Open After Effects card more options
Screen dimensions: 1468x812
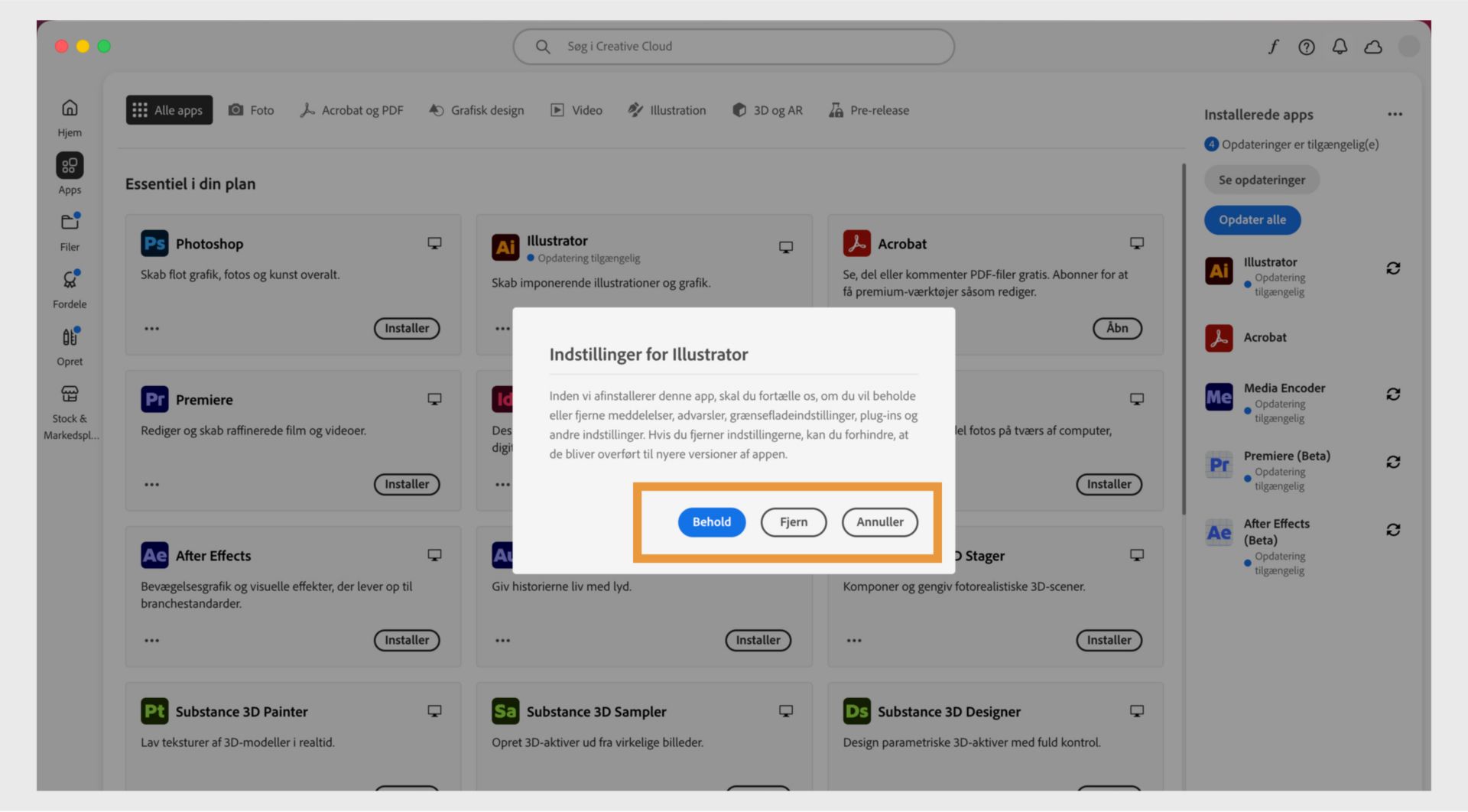point(152,641)
